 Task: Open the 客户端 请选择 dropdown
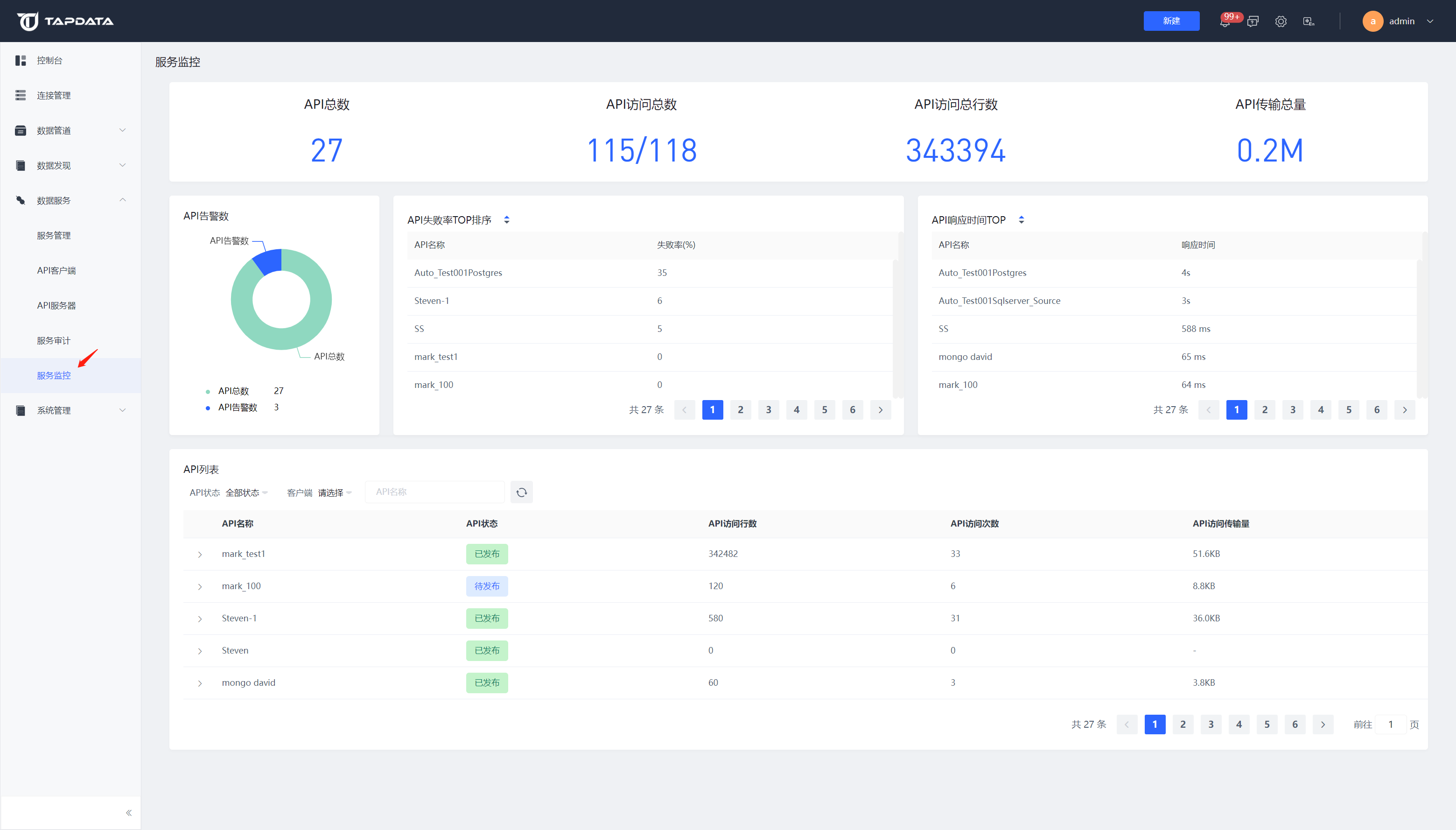(x=334, y=492)
